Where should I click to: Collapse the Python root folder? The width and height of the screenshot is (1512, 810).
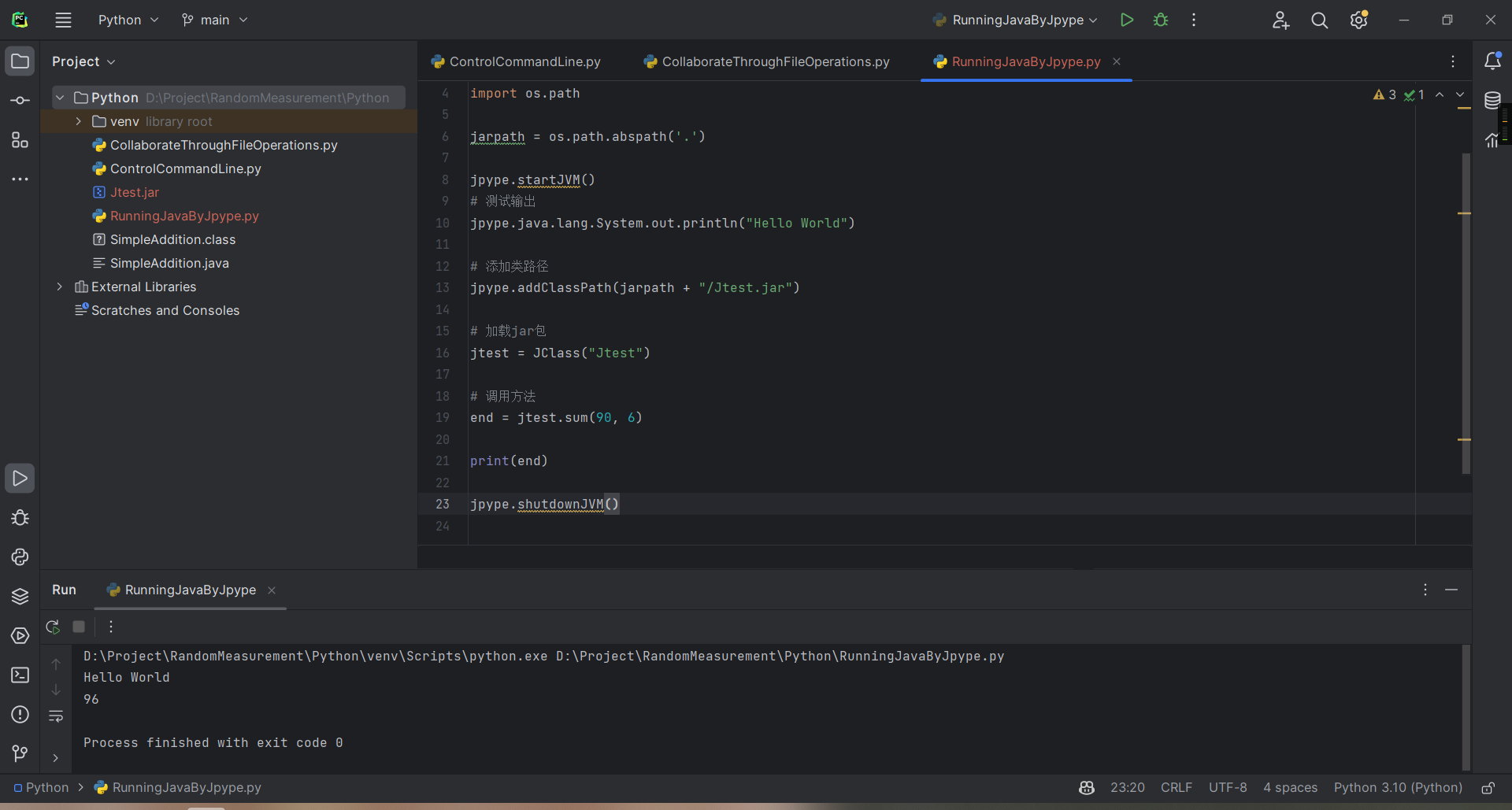click(x=60, y=98)
